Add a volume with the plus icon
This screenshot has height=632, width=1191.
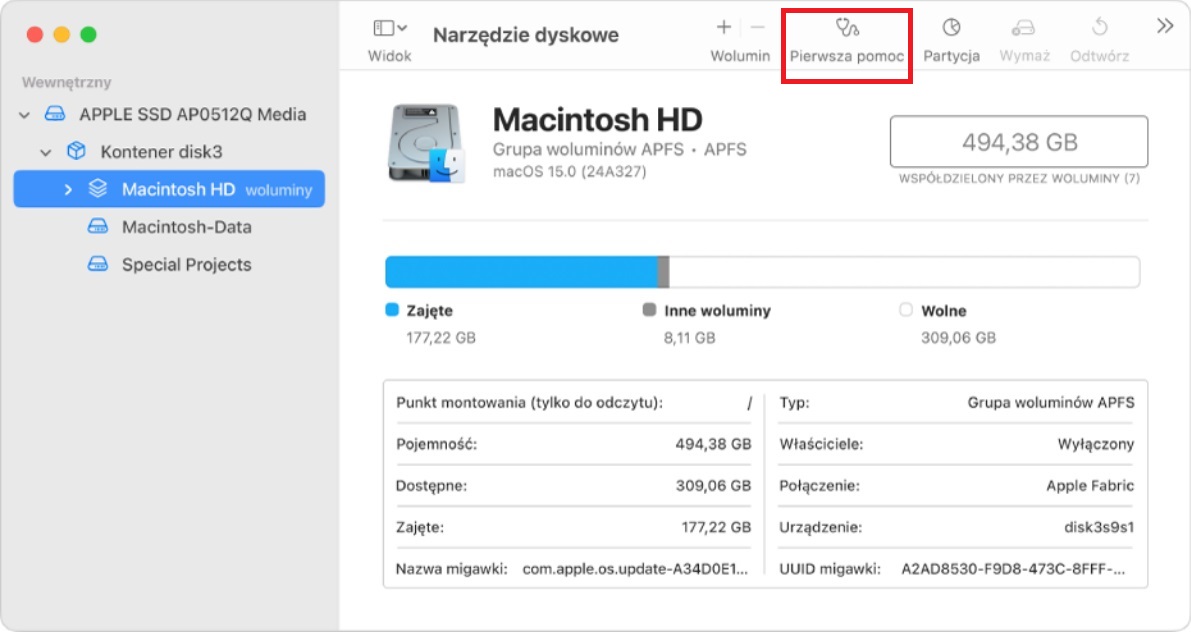(724, 28)
